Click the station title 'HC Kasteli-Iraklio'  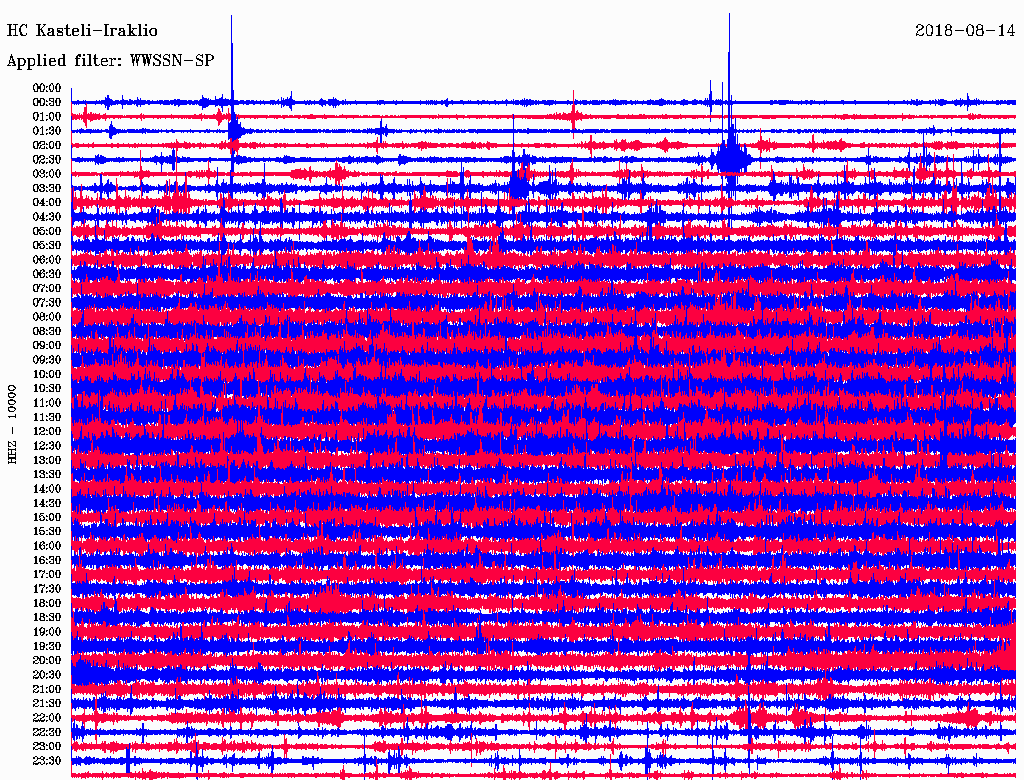click(x=82, y=31)
